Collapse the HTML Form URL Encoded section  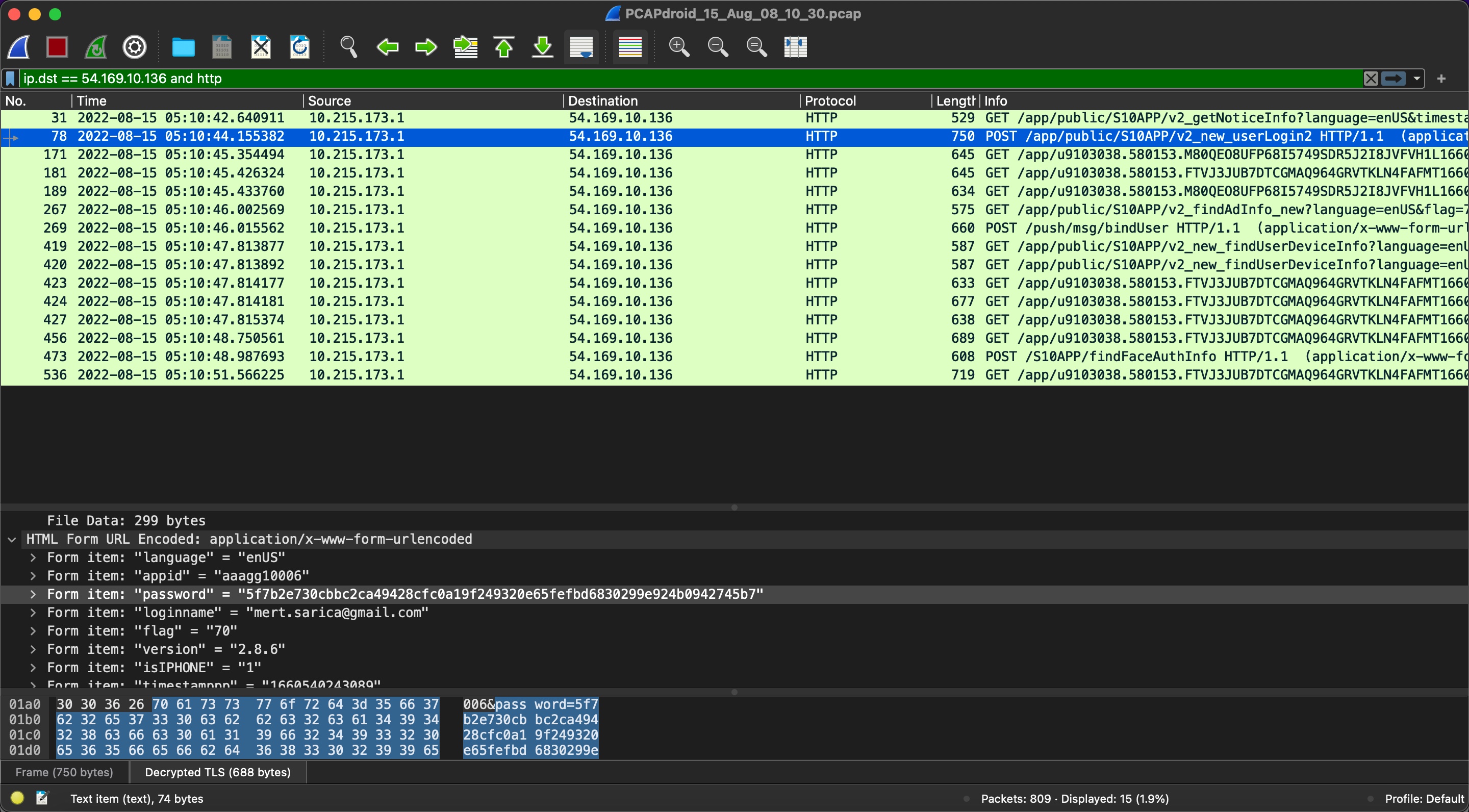click(x=12, y=540)
